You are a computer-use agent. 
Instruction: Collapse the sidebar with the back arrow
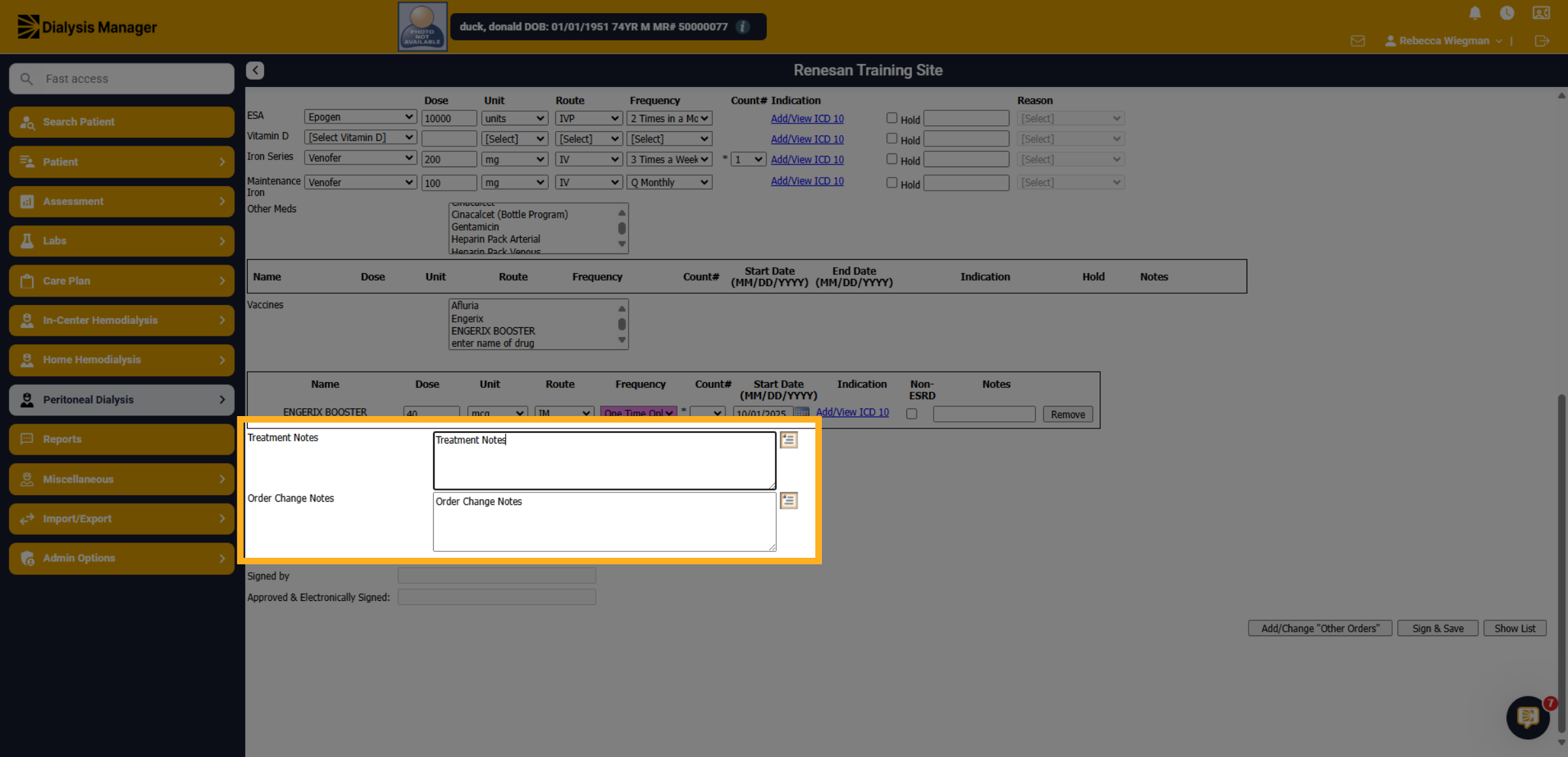pos(255,71)
